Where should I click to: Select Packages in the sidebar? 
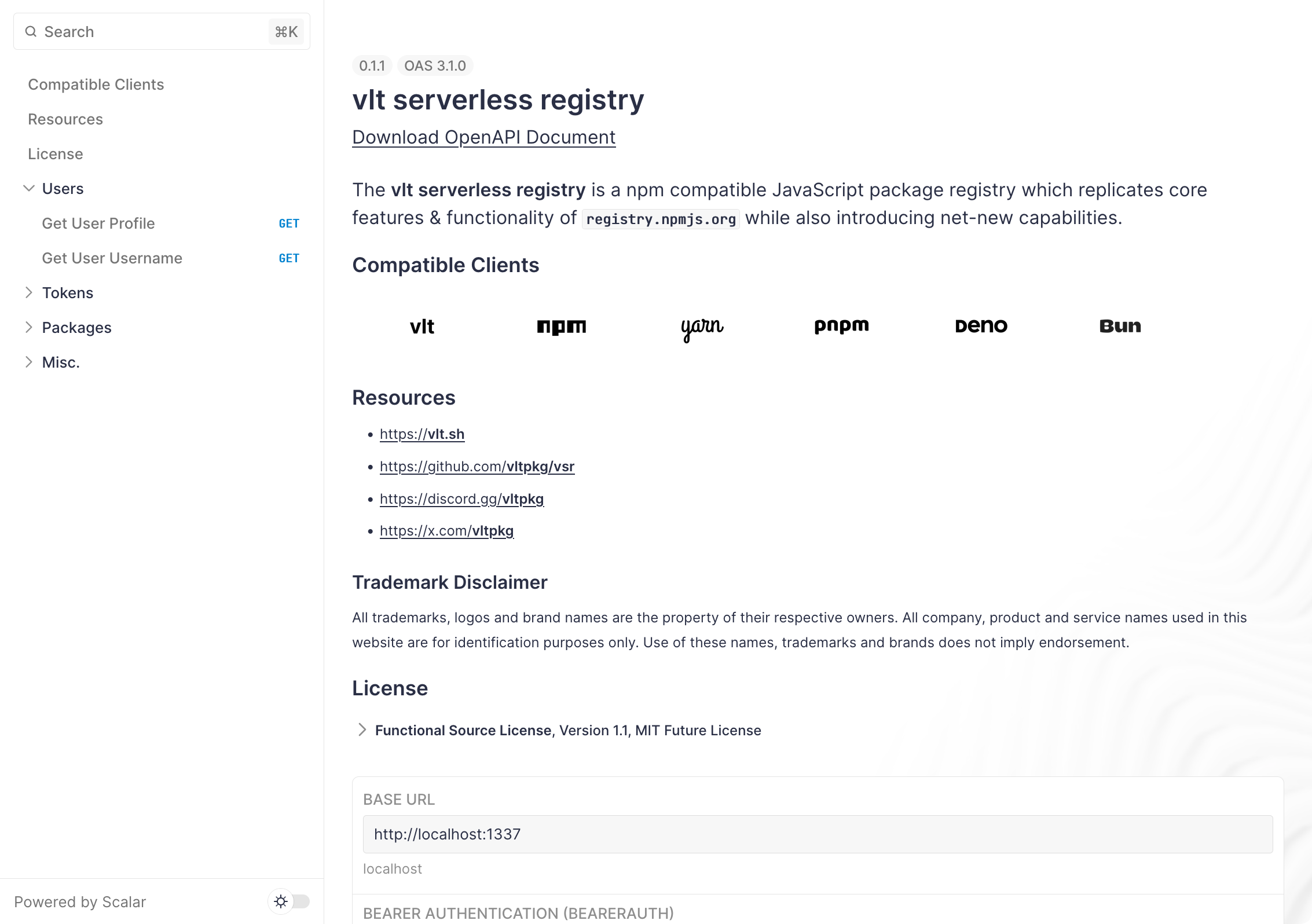[77, 328]
